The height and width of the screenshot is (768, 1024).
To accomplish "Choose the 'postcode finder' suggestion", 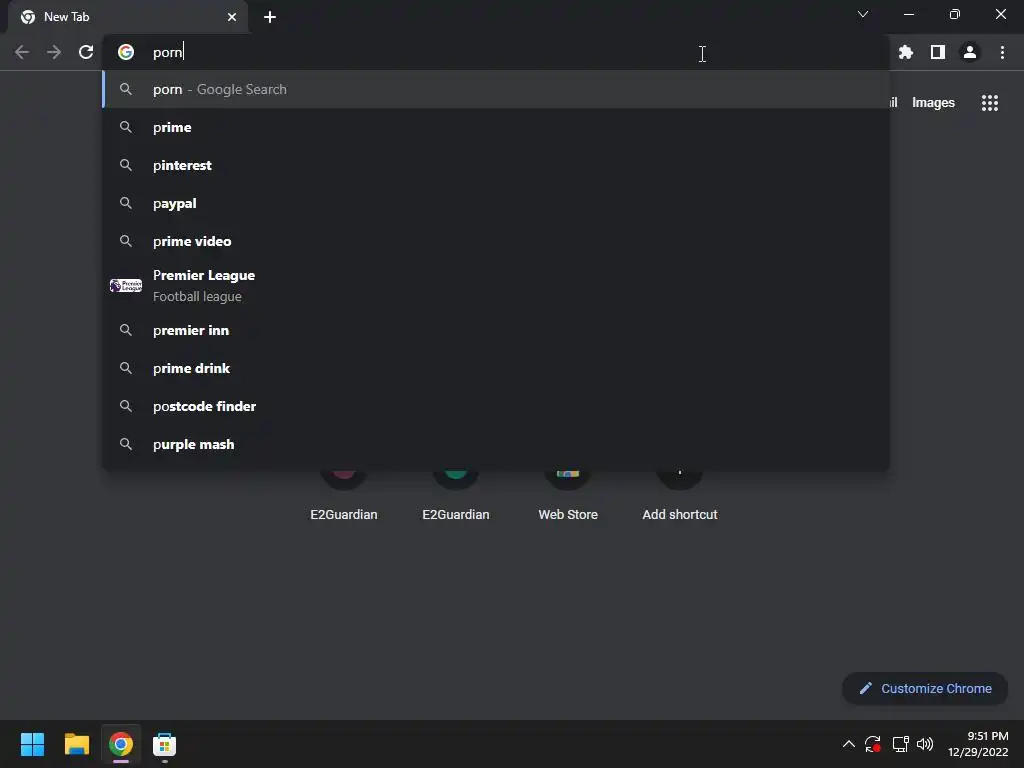I will (496, 406).
